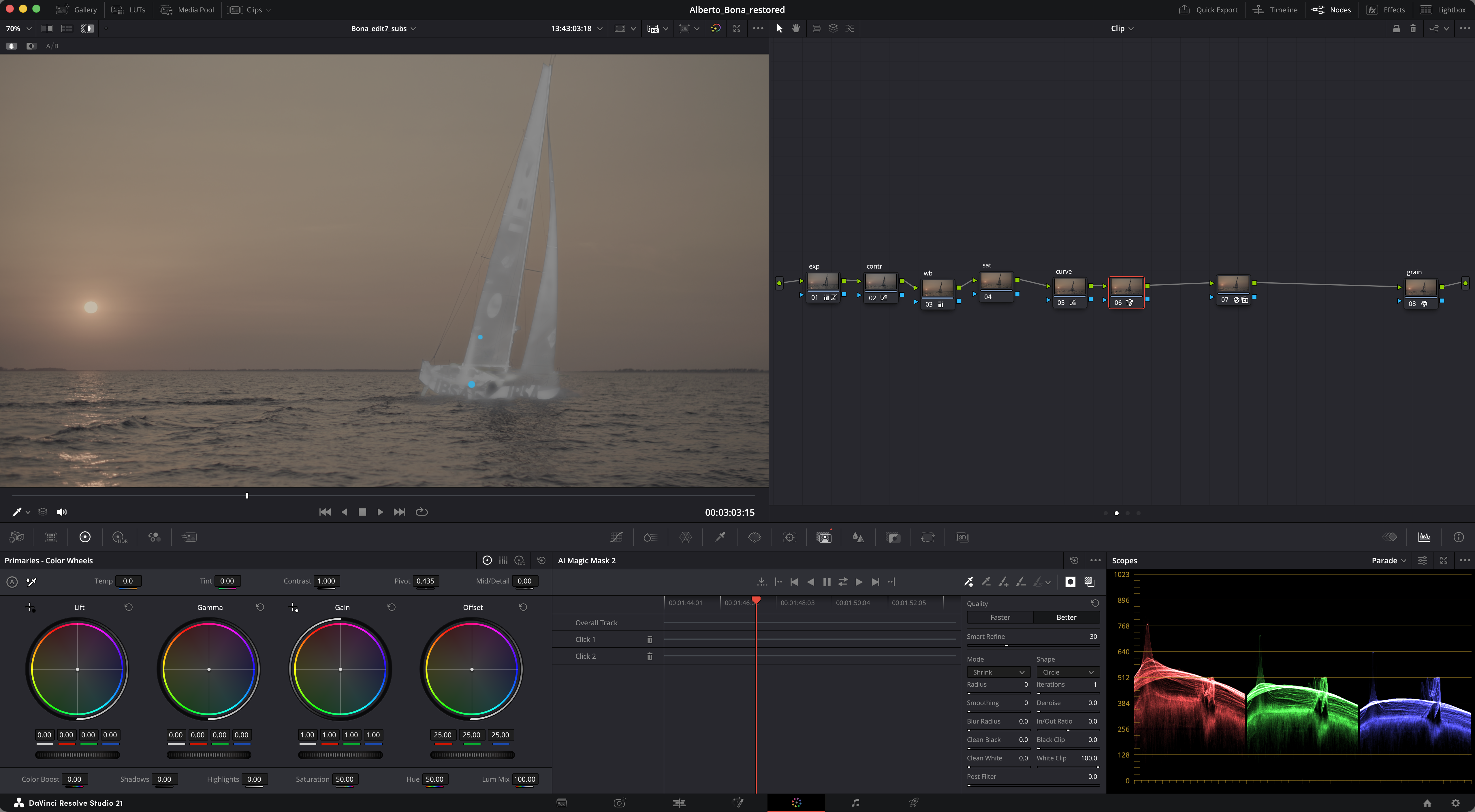Screen dimensions: 1475x812
Task: Click the Gain master wheel slider
Action: (340, 755)
